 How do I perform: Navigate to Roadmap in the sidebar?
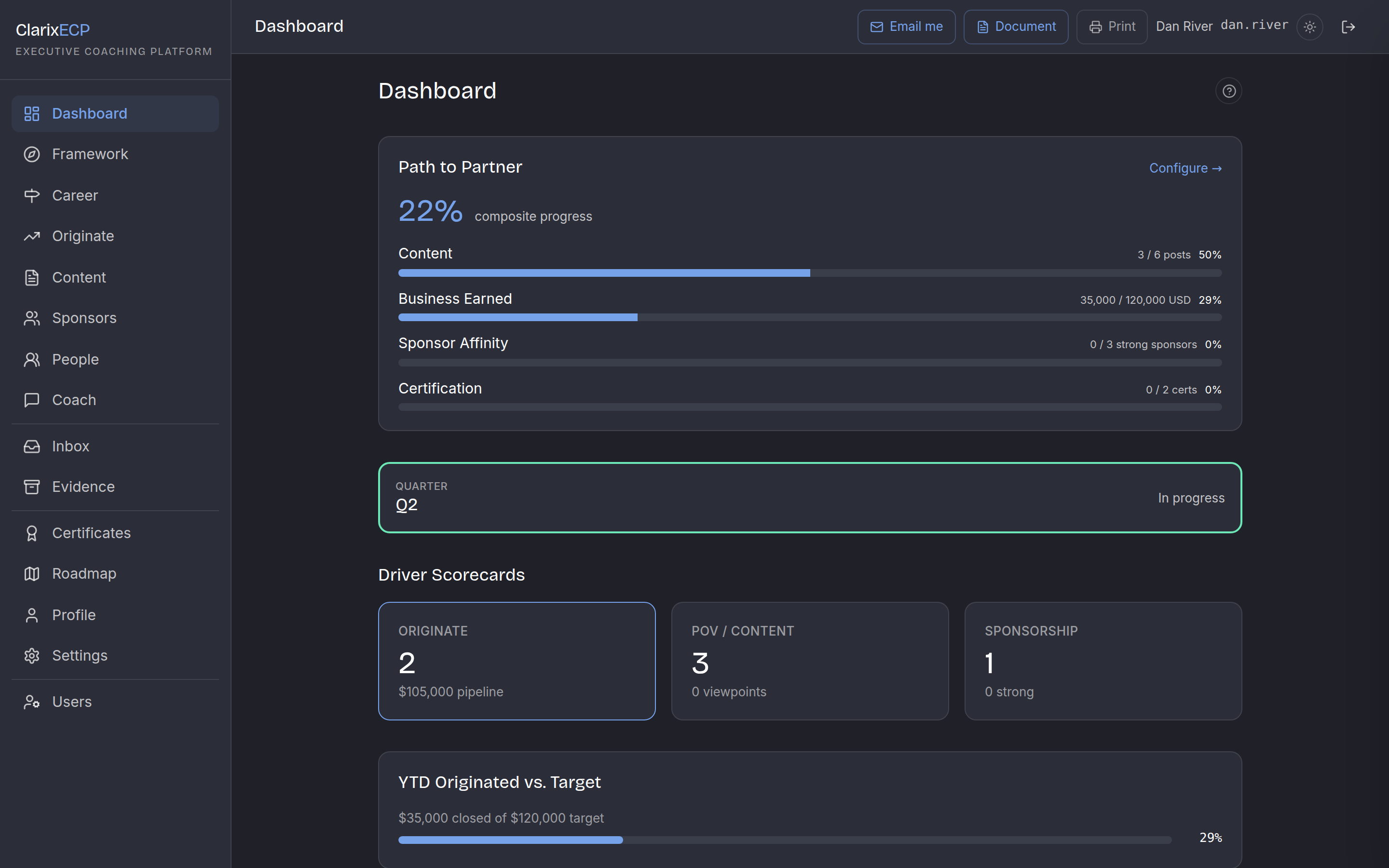click(115, 573)
